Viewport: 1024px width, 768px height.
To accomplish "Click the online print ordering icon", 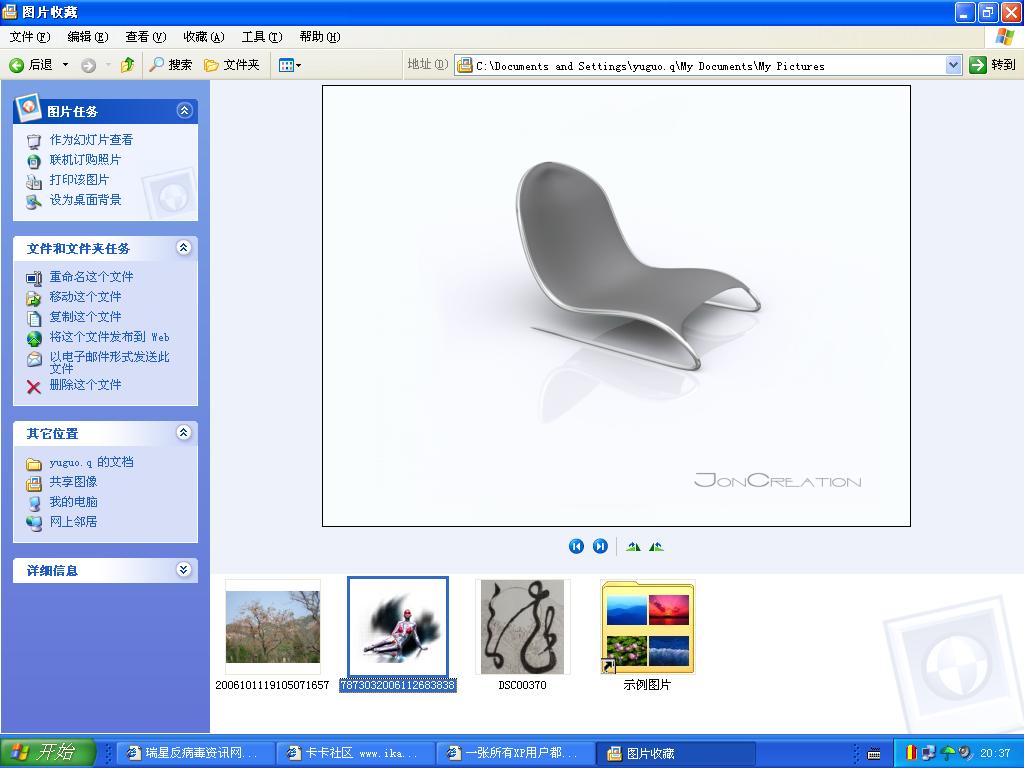I will [34, 161].
